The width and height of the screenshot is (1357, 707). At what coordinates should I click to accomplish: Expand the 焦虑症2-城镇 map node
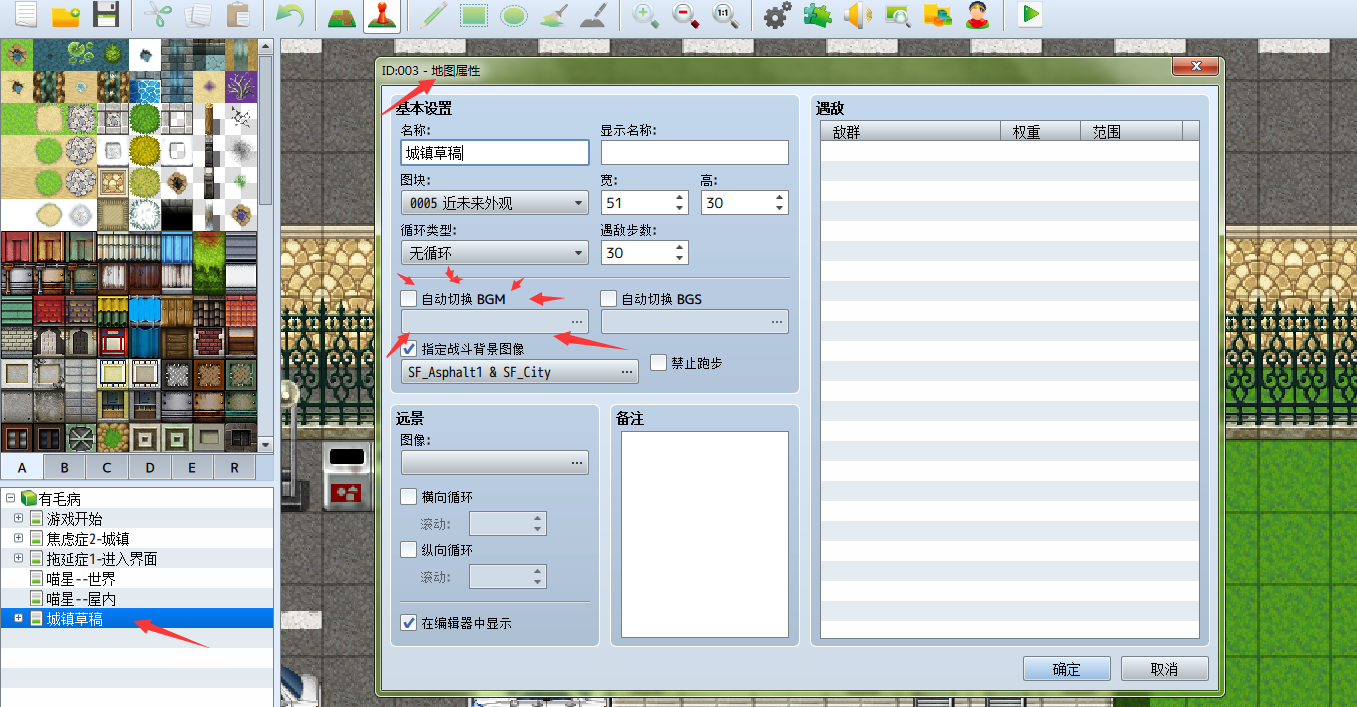[x=18, y=538]
